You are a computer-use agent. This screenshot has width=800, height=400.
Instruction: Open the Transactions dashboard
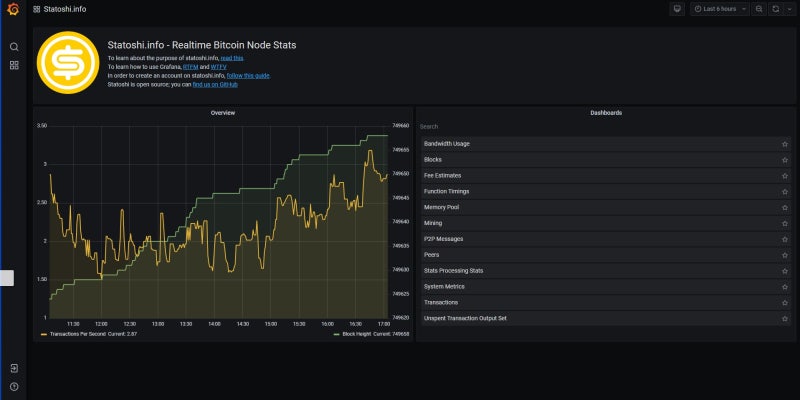[x=606, y=303]
